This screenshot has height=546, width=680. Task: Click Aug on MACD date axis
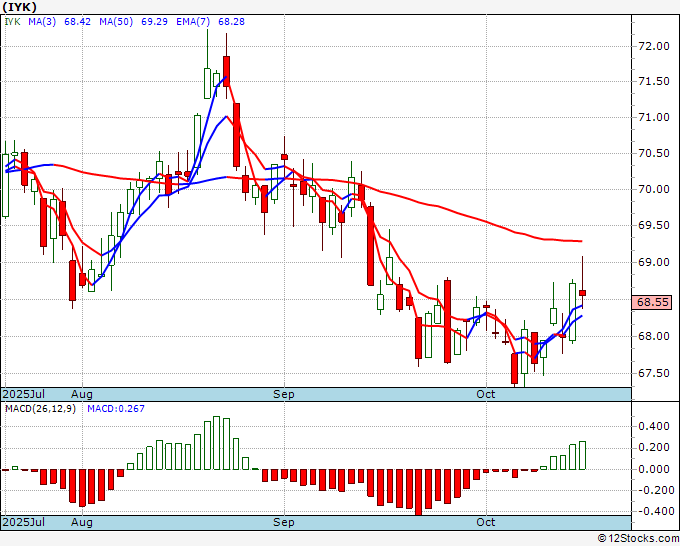pyautogui.click(x=82, y=522)
